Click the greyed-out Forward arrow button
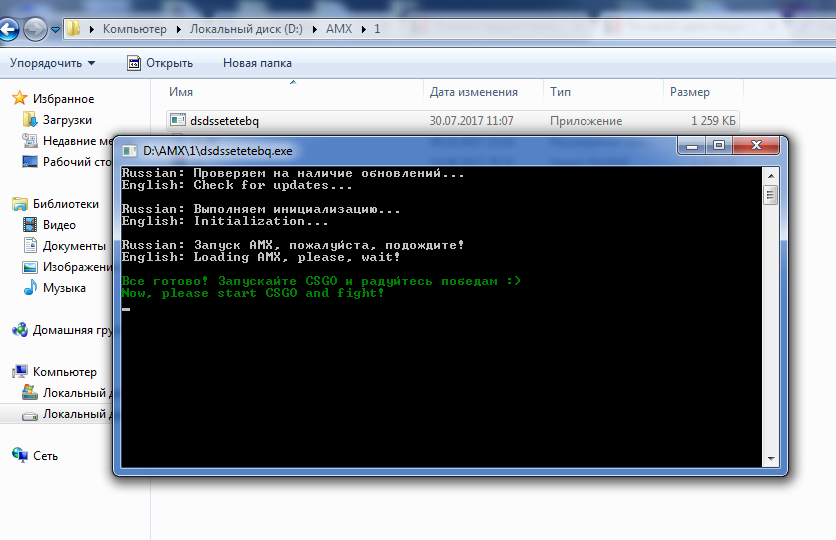The image size is (836, 540). click(x=35, y=29)
